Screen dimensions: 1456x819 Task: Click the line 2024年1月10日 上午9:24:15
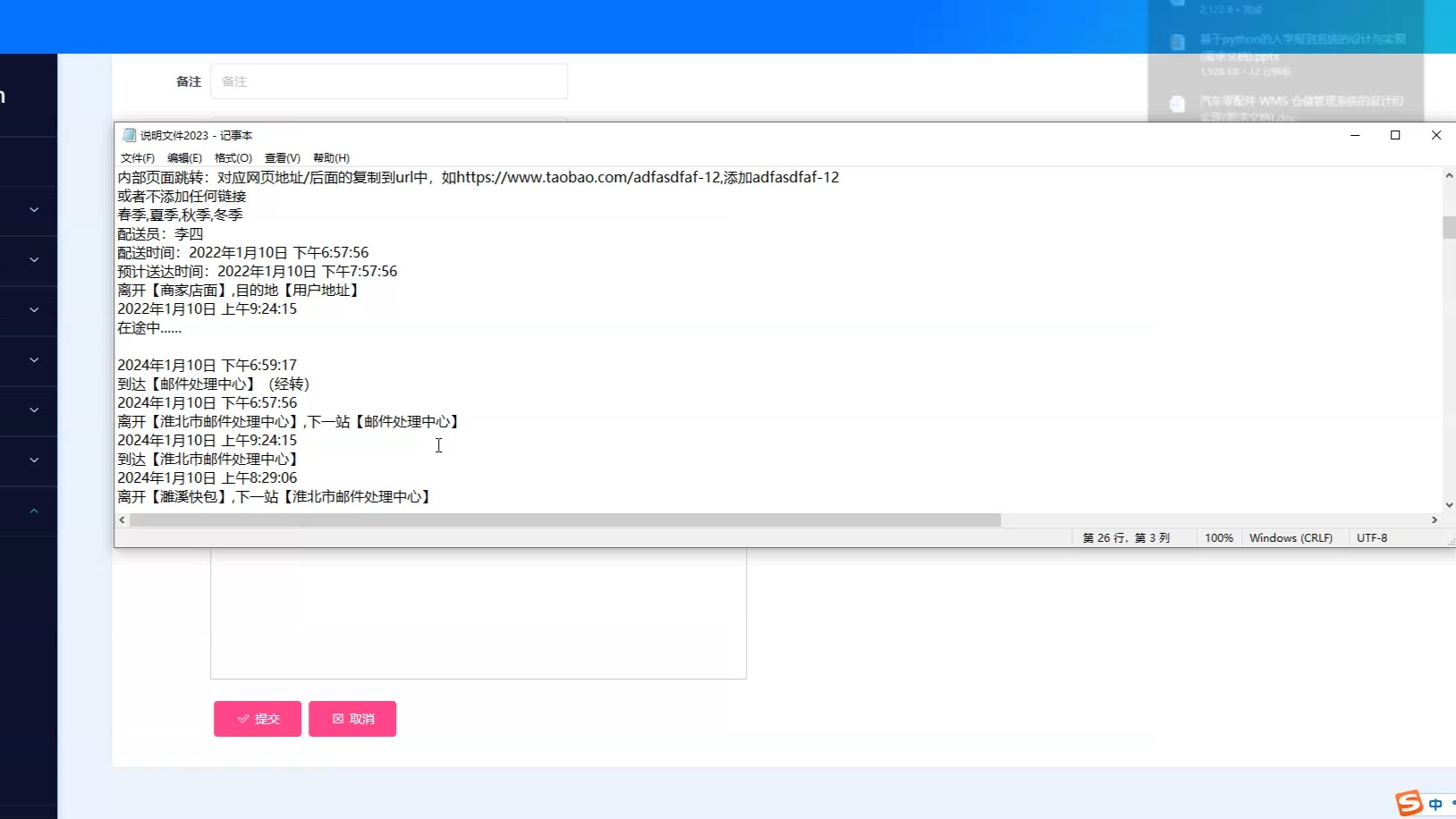(207, 440)
